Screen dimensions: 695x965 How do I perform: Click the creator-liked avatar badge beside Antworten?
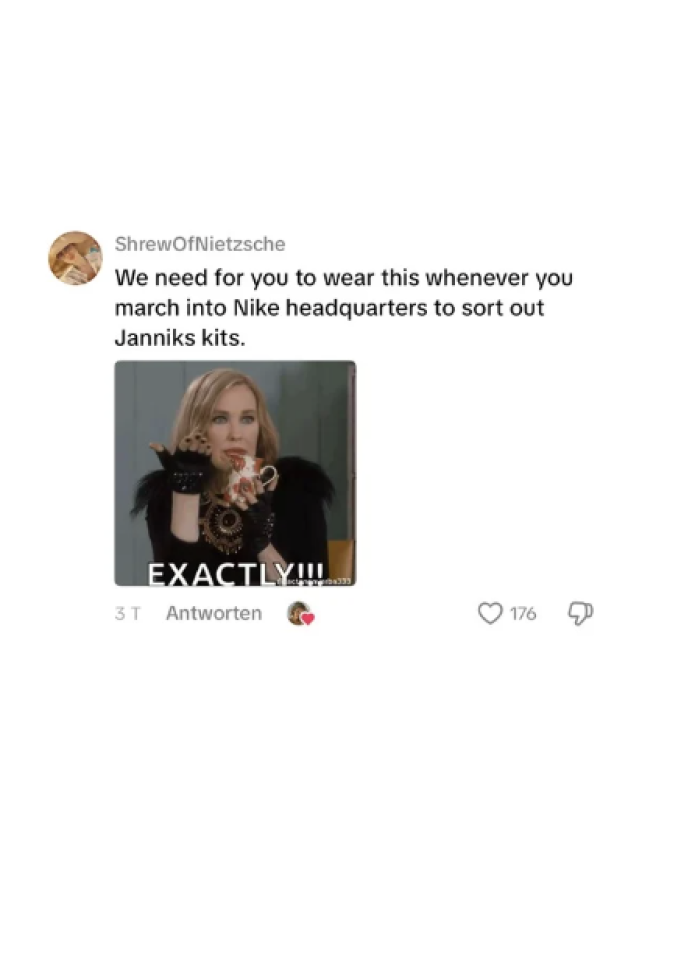pos(300,613)
